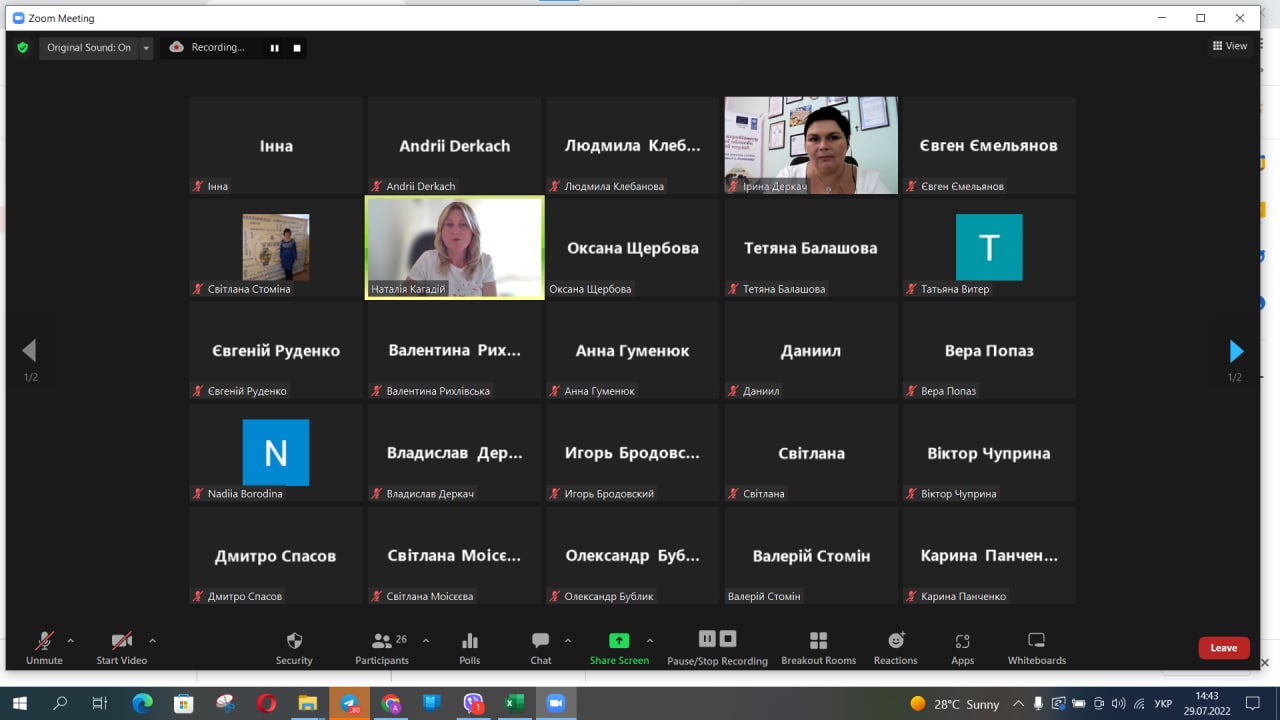This screenshot has height=720, width=1280.
Task: Open the Reactions menu
Action: 895,641
